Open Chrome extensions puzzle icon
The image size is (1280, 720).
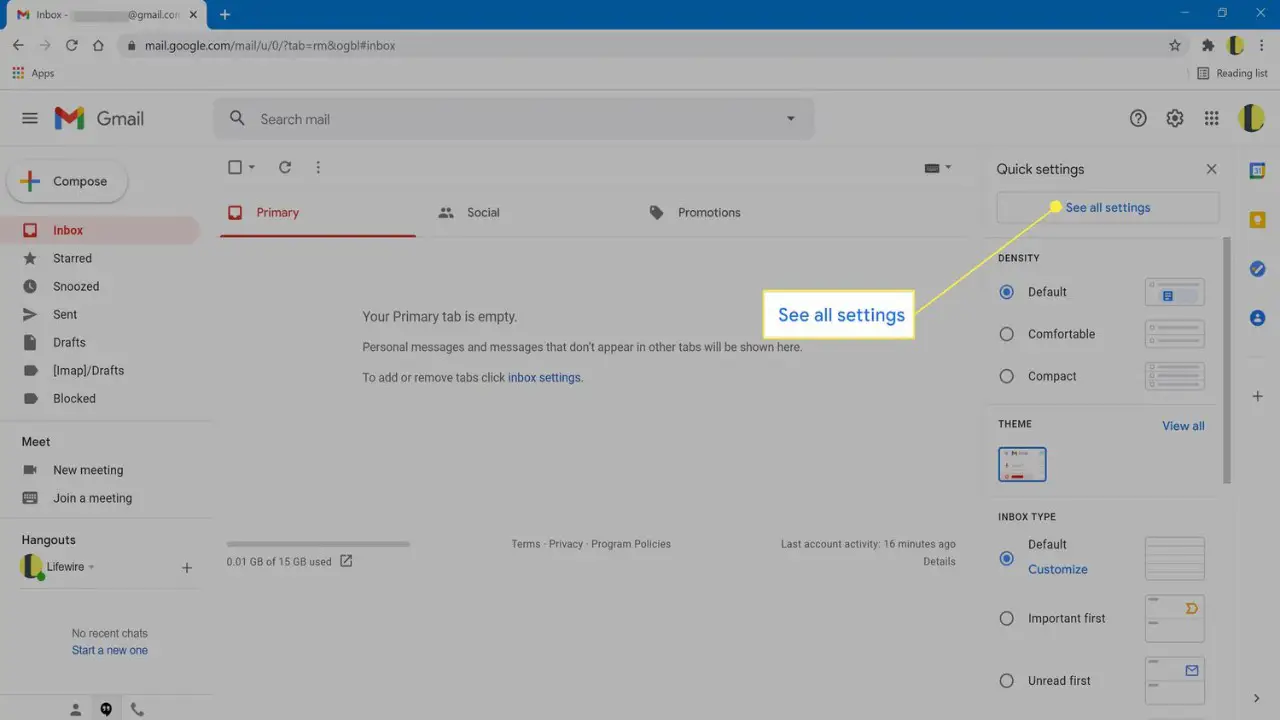click(1207, 45)
